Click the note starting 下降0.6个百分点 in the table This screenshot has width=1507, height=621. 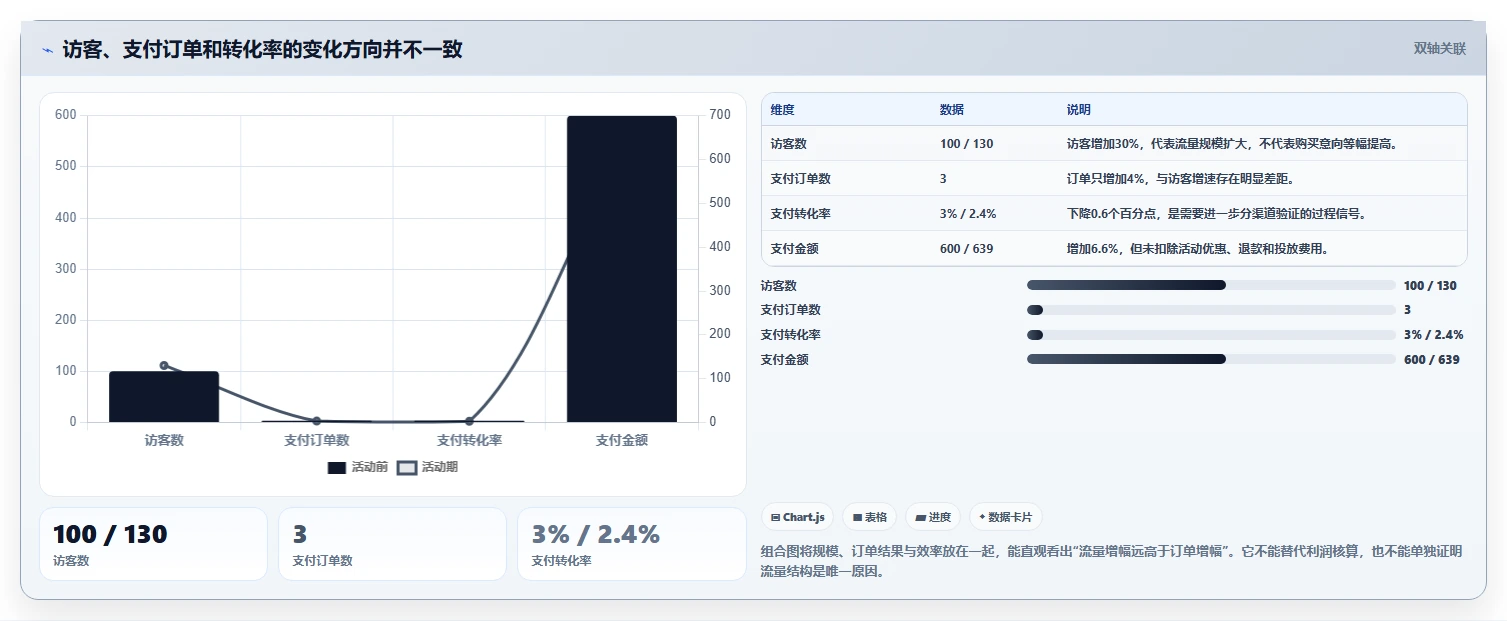1216,214
